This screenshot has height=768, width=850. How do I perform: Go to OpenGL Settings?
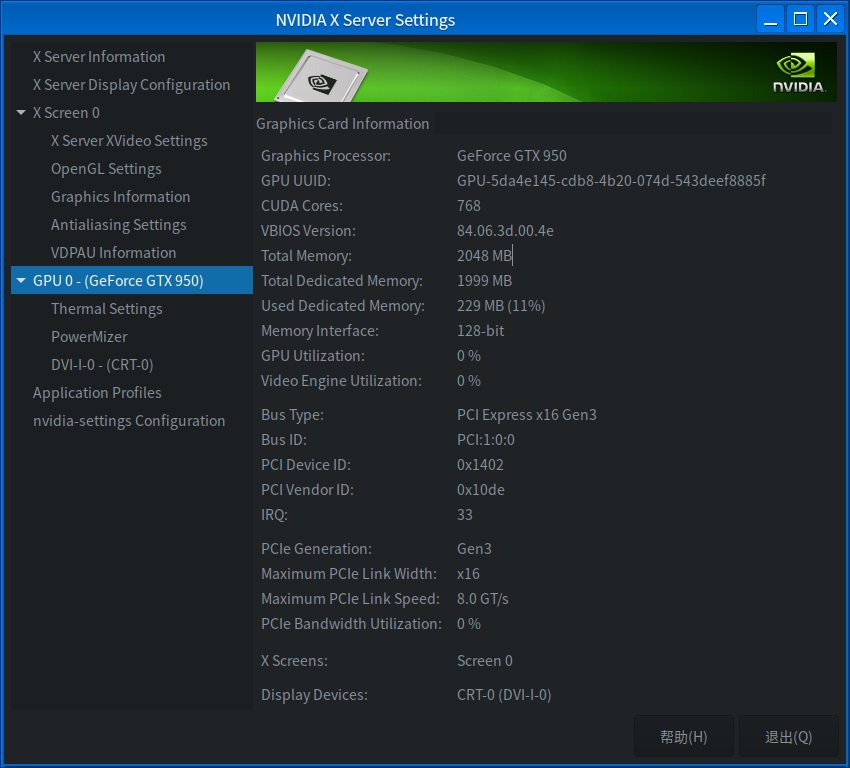click(106, 169)
